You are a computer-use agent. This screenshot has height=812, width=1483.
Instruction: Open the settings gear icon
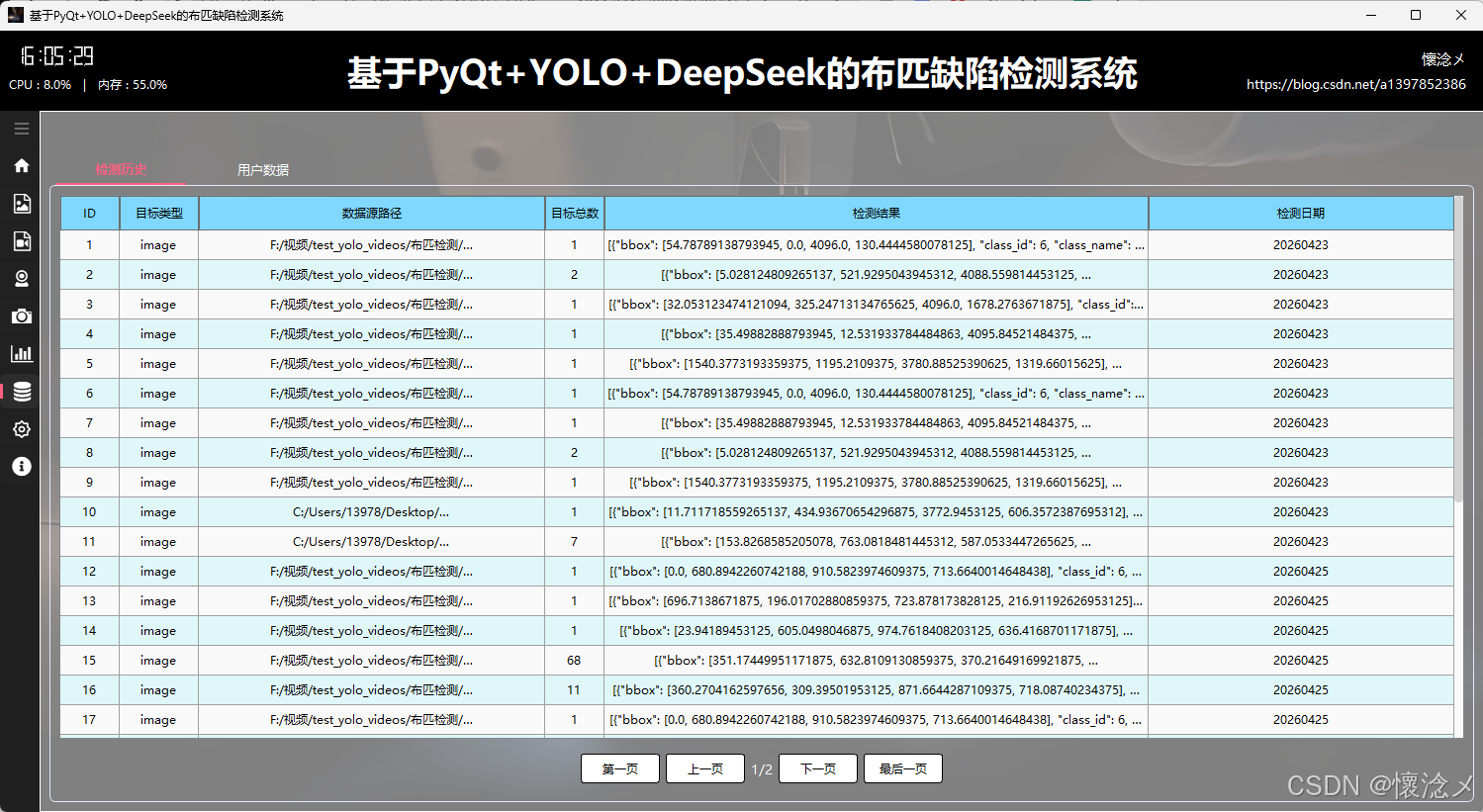[21, 429]
